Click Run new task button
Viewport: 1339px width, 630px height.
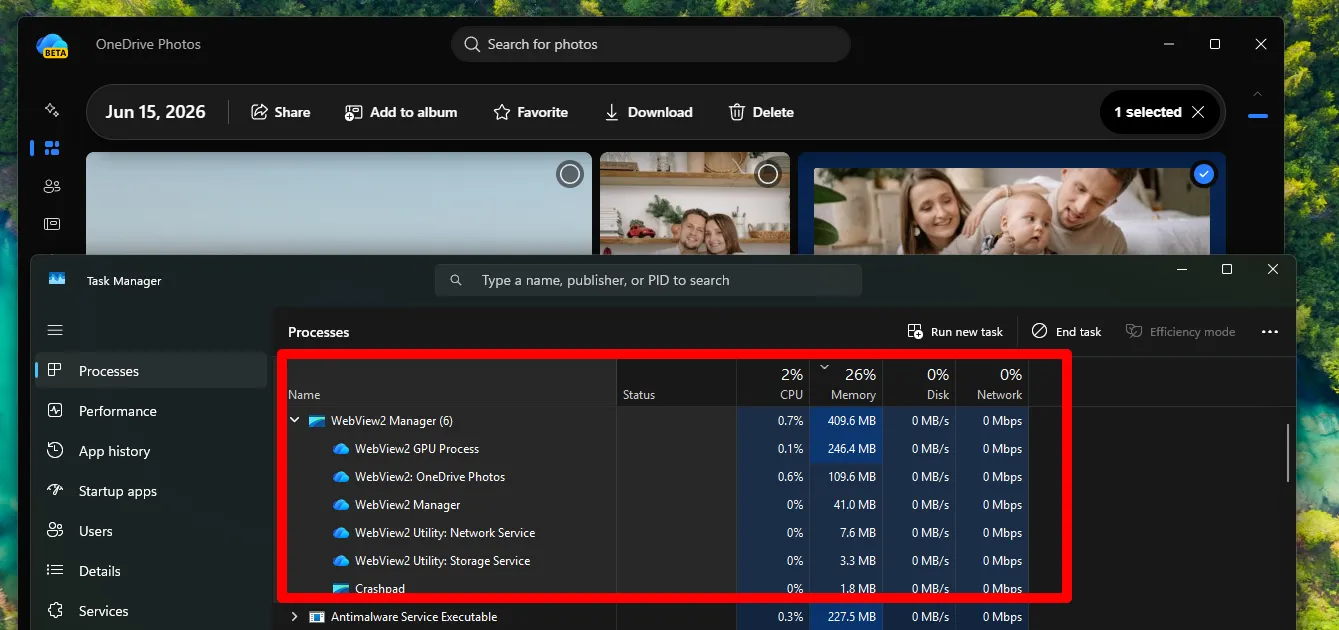click(x=955, y=332)
